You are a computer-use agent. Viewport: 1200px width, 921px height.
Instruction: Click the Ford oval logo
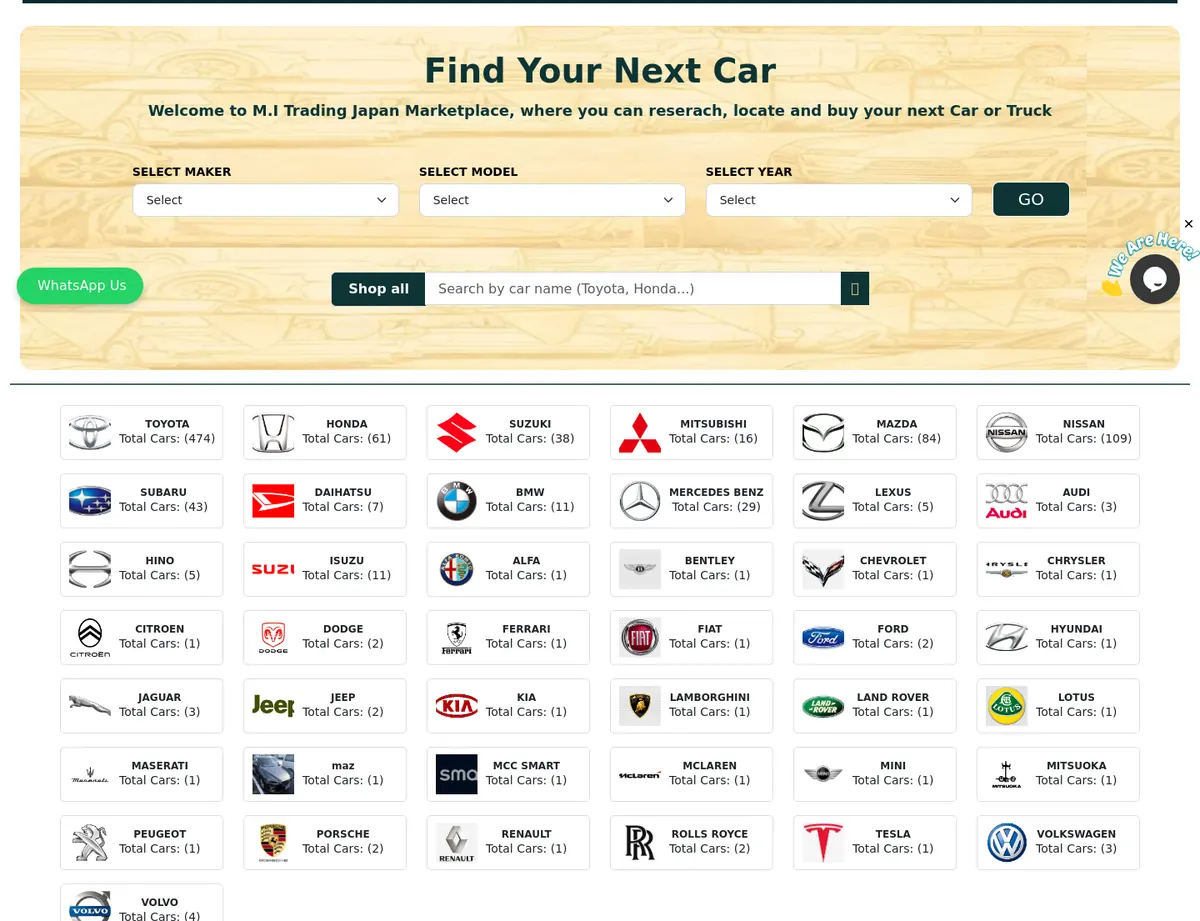pyautogui.click(x=823, y=638)
